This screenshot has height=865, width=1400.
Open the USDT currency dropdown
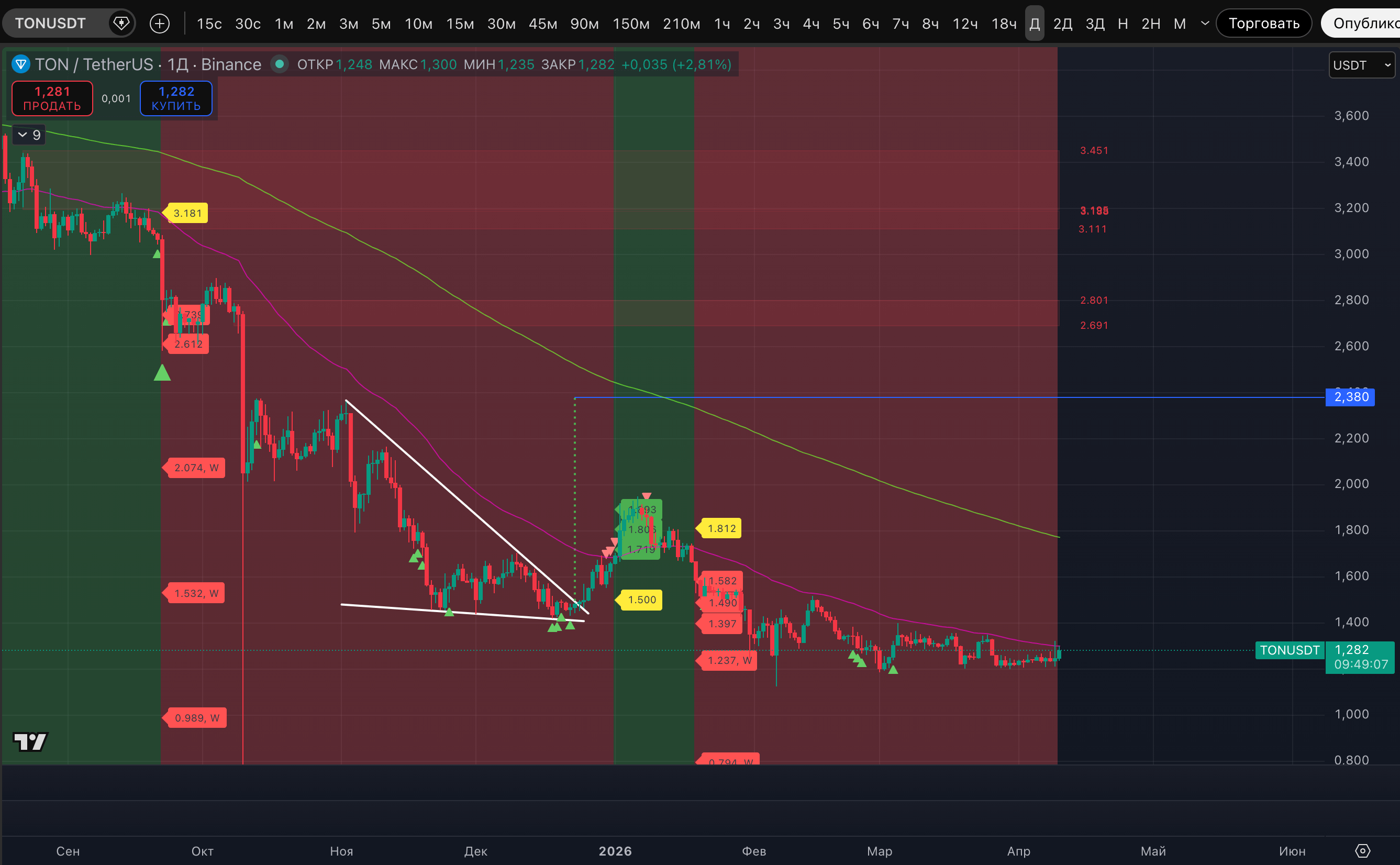(x=1361, y=65)
